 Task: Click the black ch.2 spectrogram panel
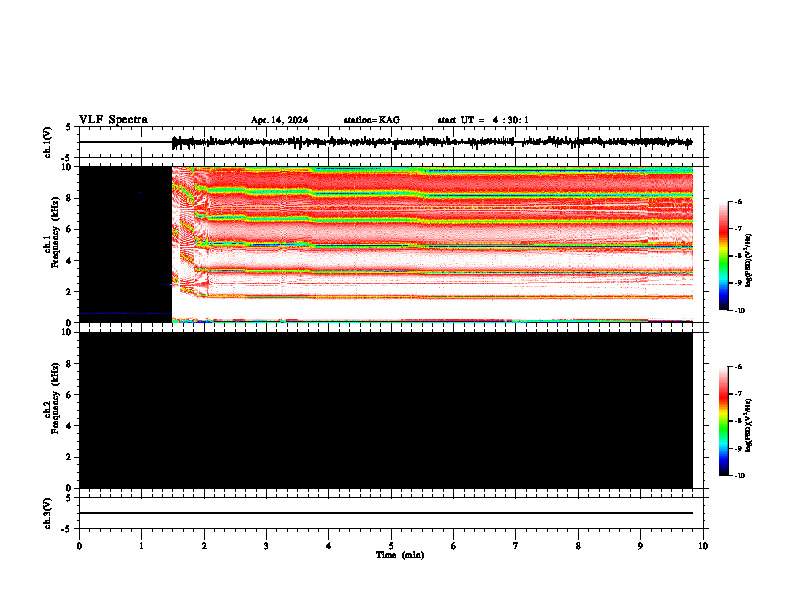pos(386,410)
